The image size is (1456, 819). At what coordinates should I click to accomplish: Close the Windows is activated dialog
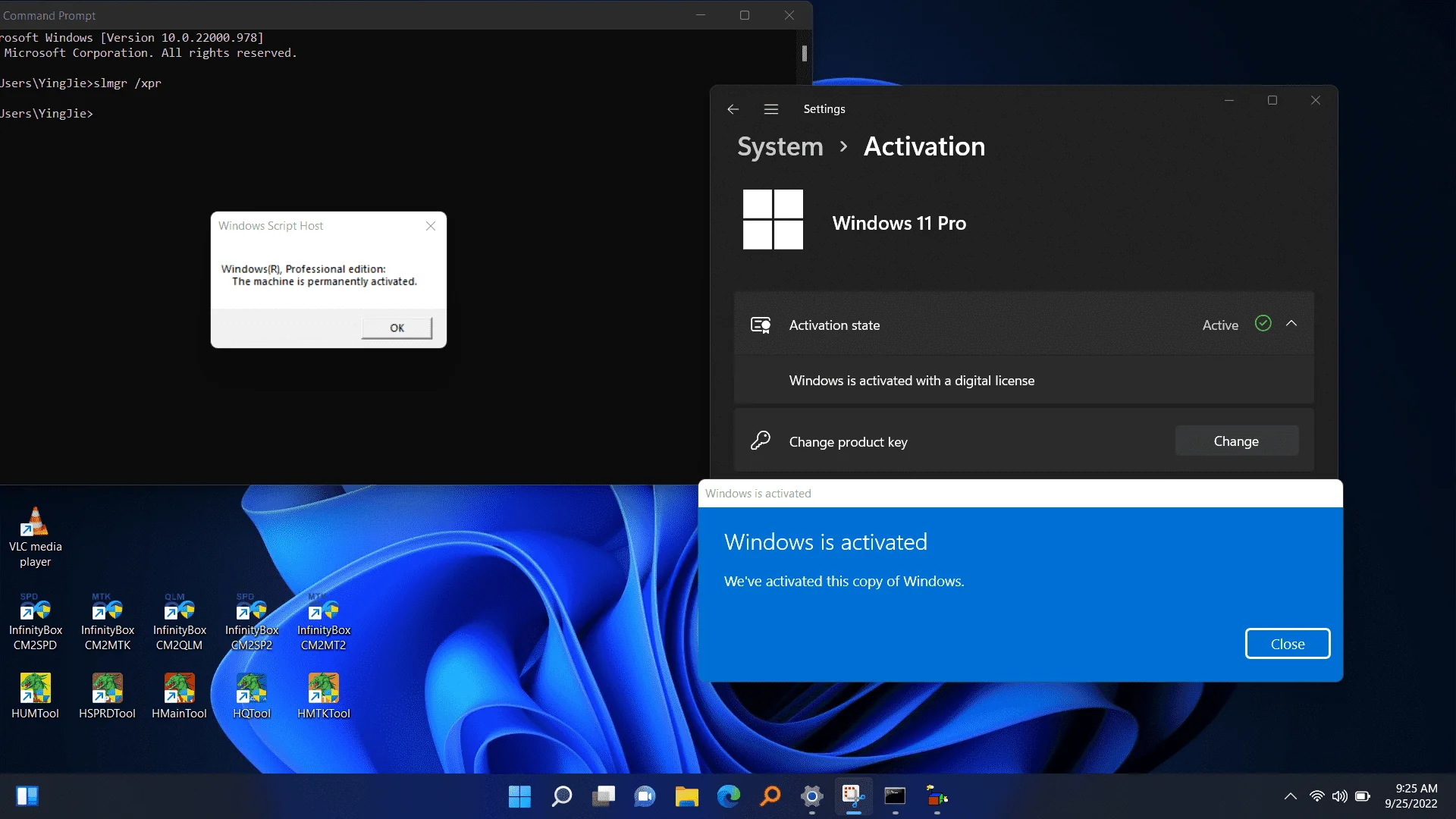click(1287, 644)
